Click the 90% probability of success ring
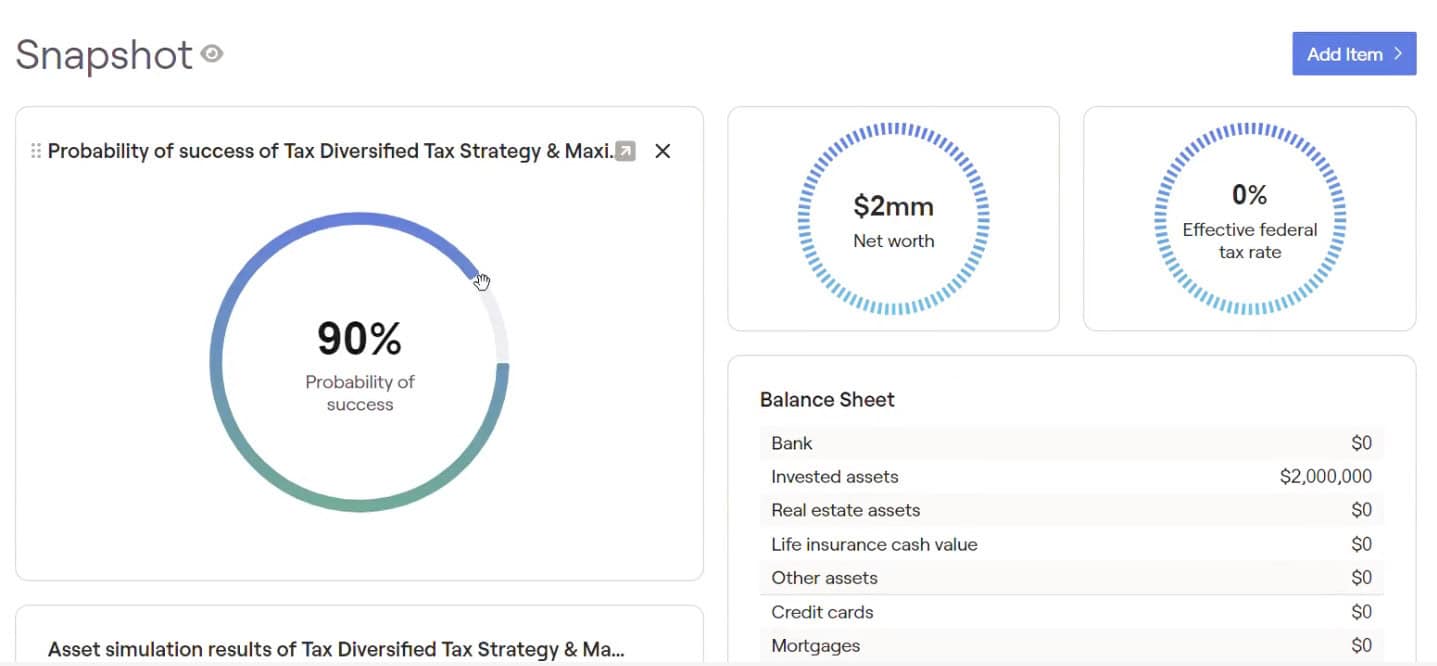 [359, 362]
